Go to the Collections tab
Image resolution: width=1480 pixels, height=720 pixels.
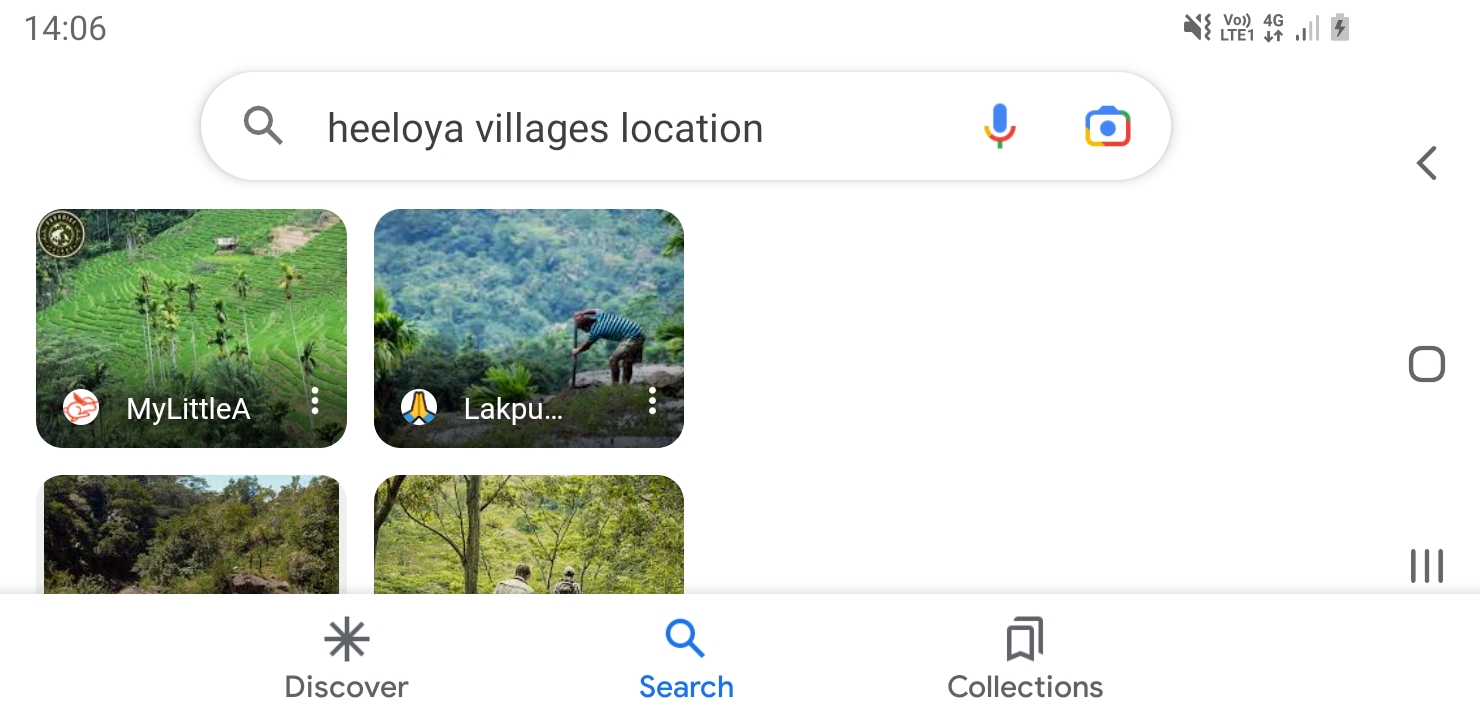pos(1025,660)
